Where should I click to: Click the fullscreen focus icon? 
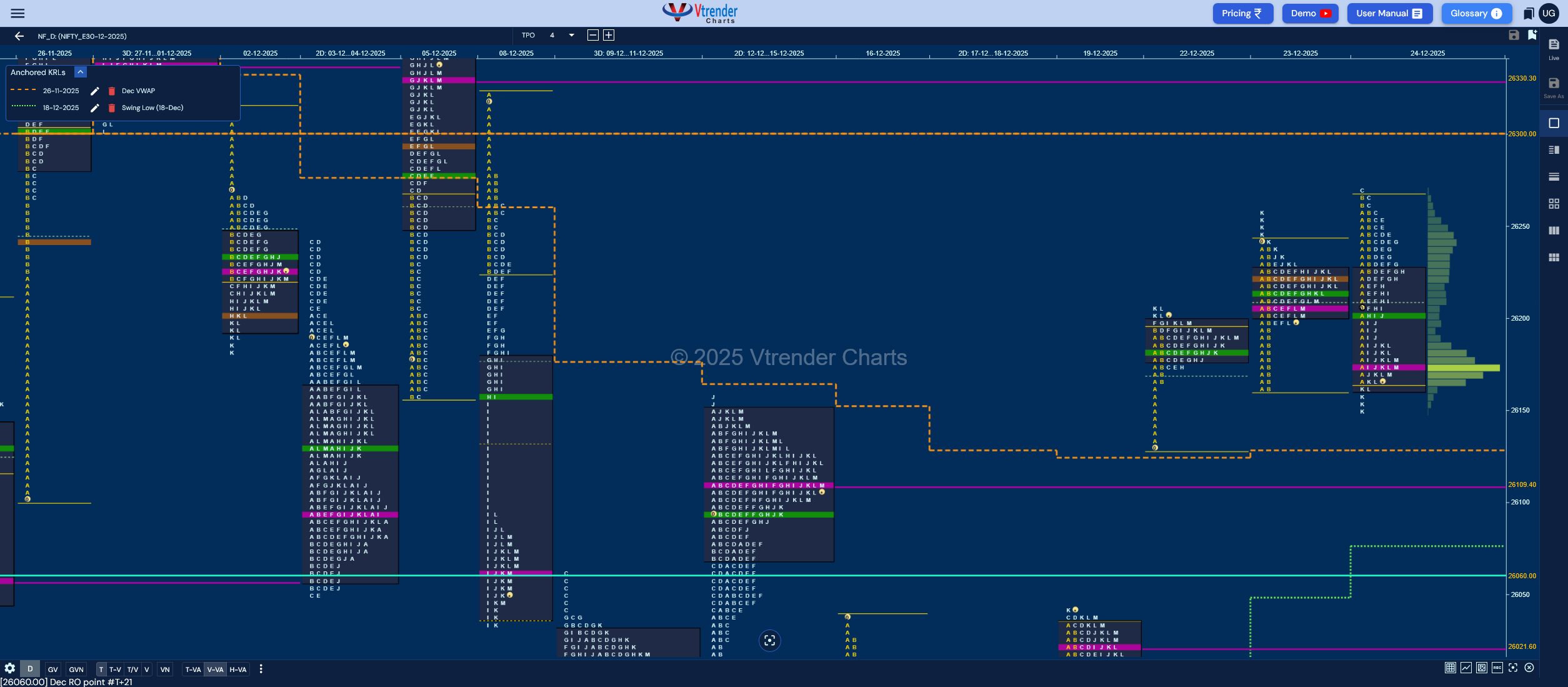(1512, 668)
